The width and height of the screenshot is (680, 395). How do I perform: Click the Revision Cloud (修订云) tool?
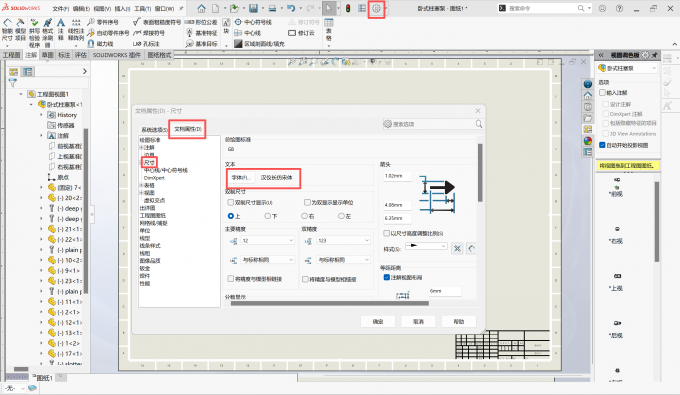tap(301, 33)
